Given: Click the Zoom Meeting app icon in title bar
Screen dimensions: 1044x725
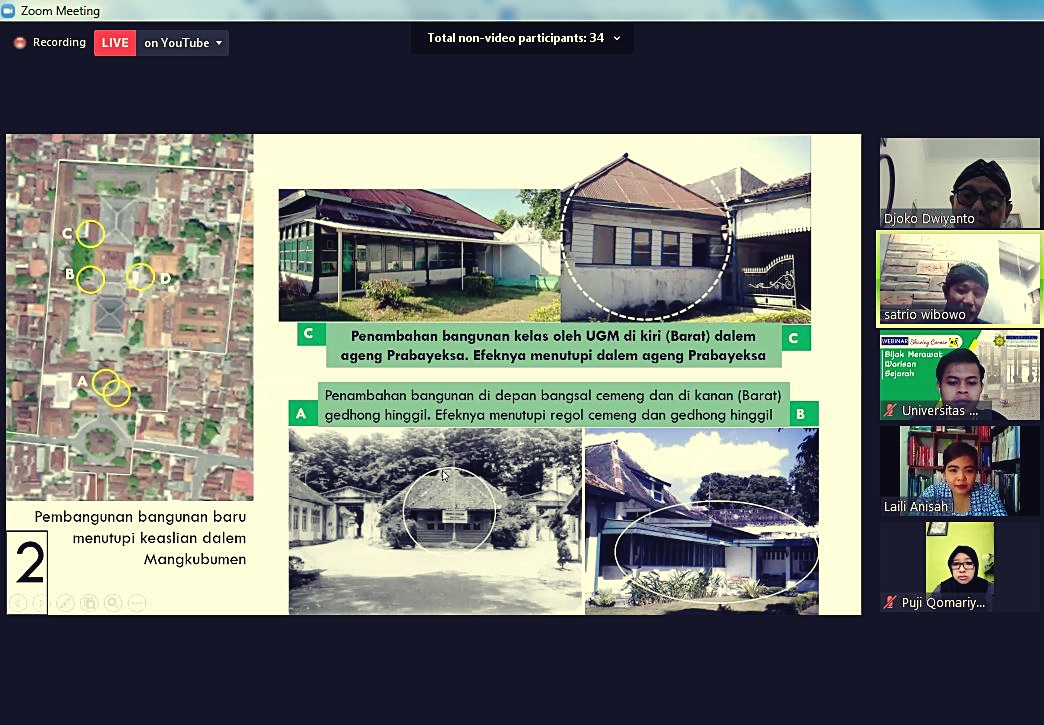Looking at the screenshot, I should (8, 10).
